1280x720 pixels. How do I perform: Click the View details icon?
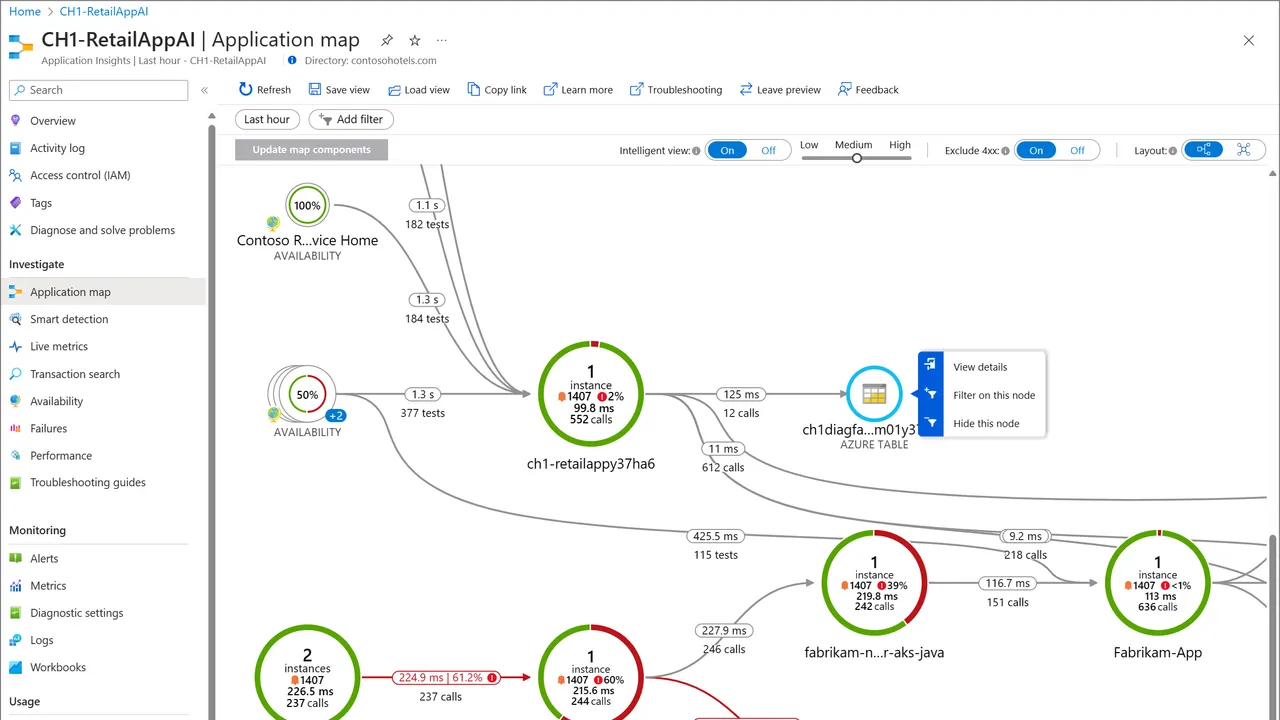point(930,366)
